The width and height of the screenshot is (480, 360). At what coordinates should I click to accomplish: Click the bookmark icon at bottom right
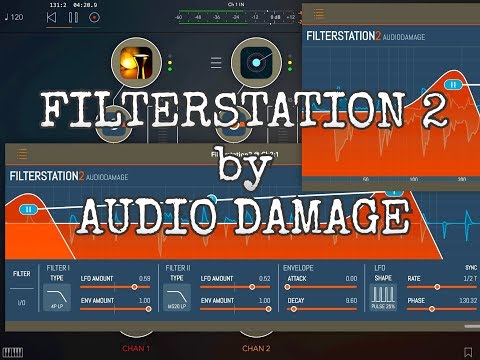pyautogui.click(x=468, y=352)
